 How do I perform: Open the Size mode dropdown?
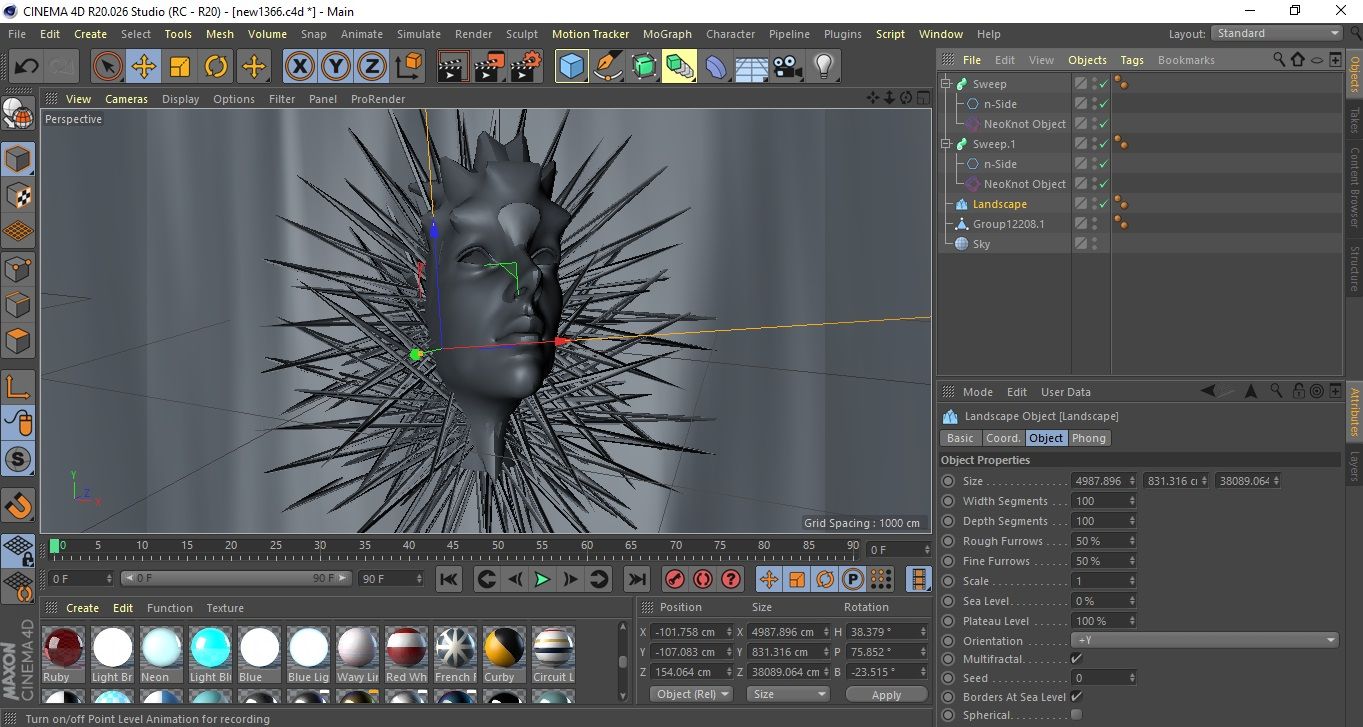point(789,694)
